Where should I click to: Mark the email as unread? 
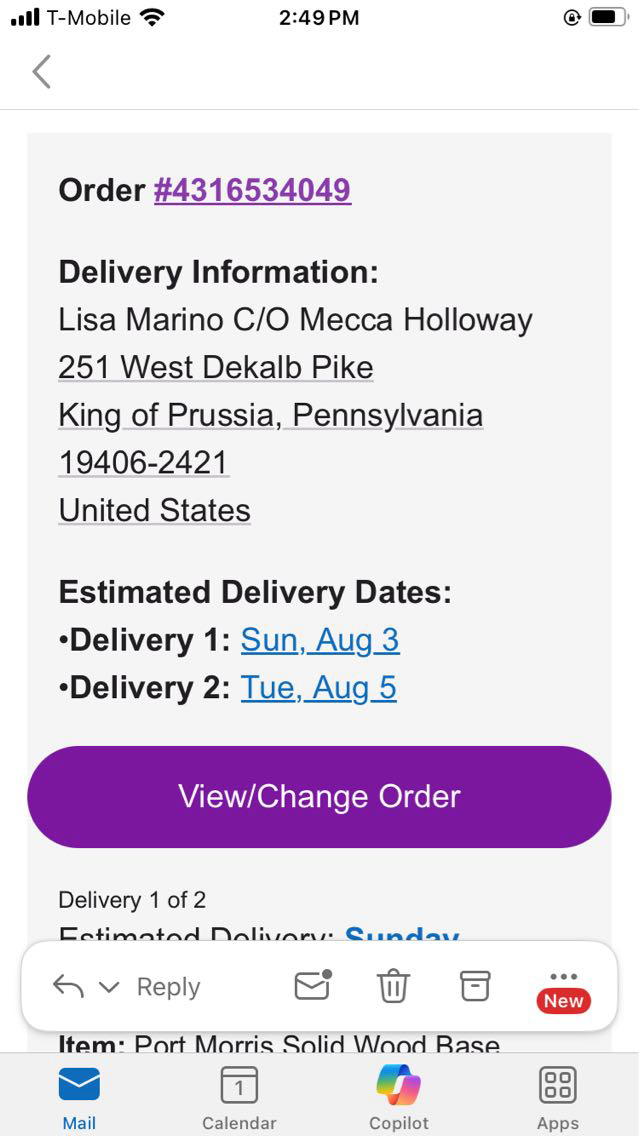[x=312, y=986]
